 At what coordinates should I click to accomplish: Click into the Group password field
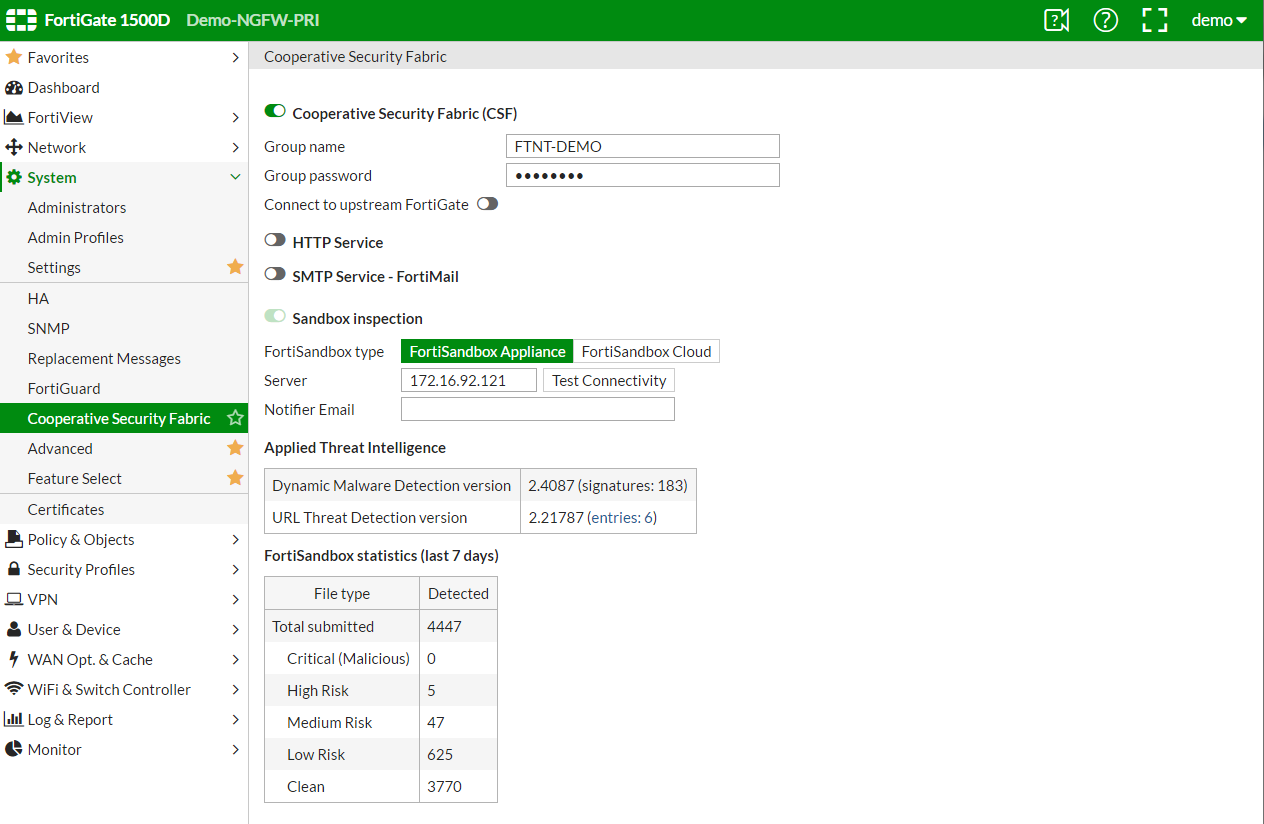(642, 175)
